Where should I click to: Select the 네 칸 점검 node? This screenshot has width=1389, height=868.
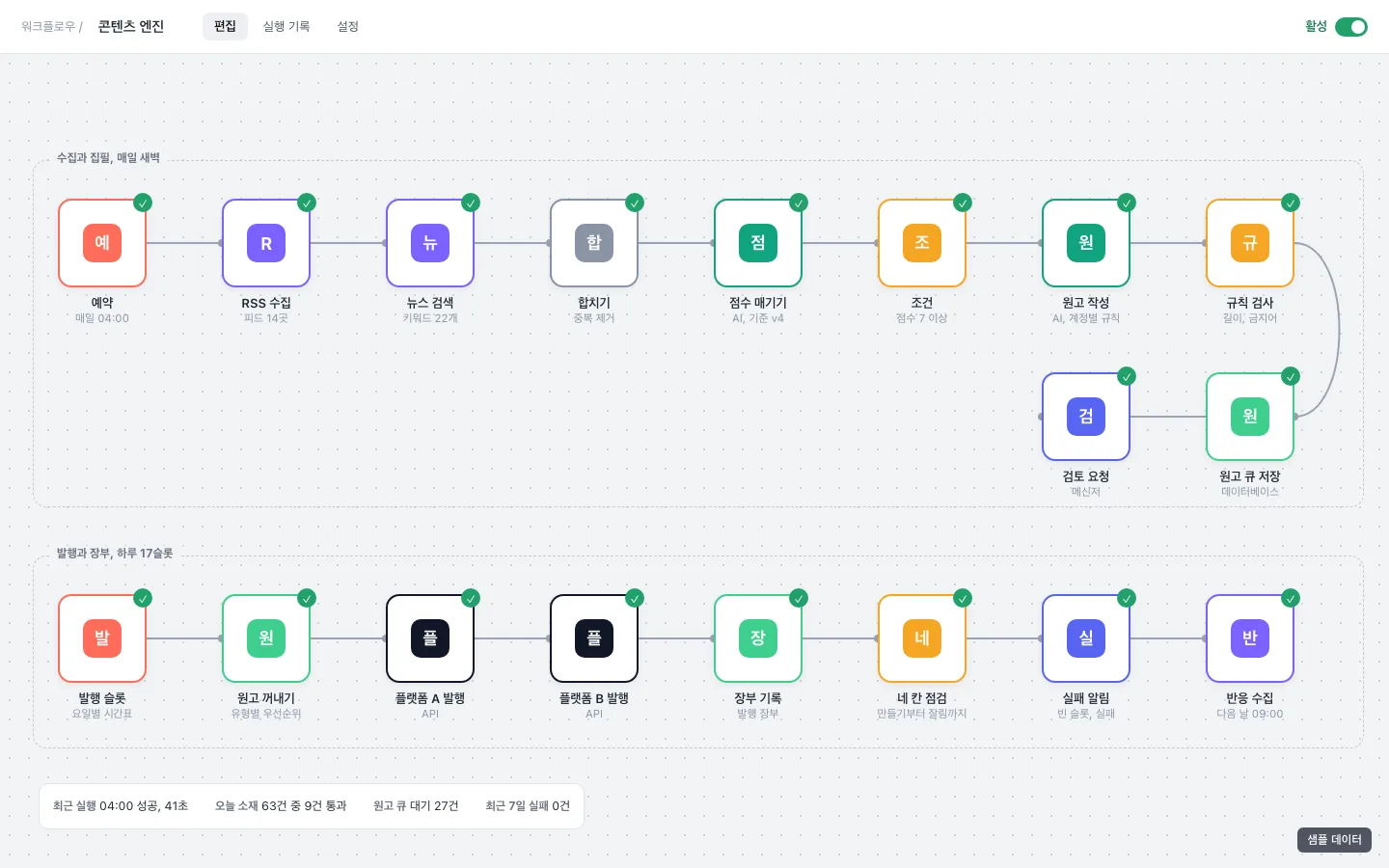(922, 638)
